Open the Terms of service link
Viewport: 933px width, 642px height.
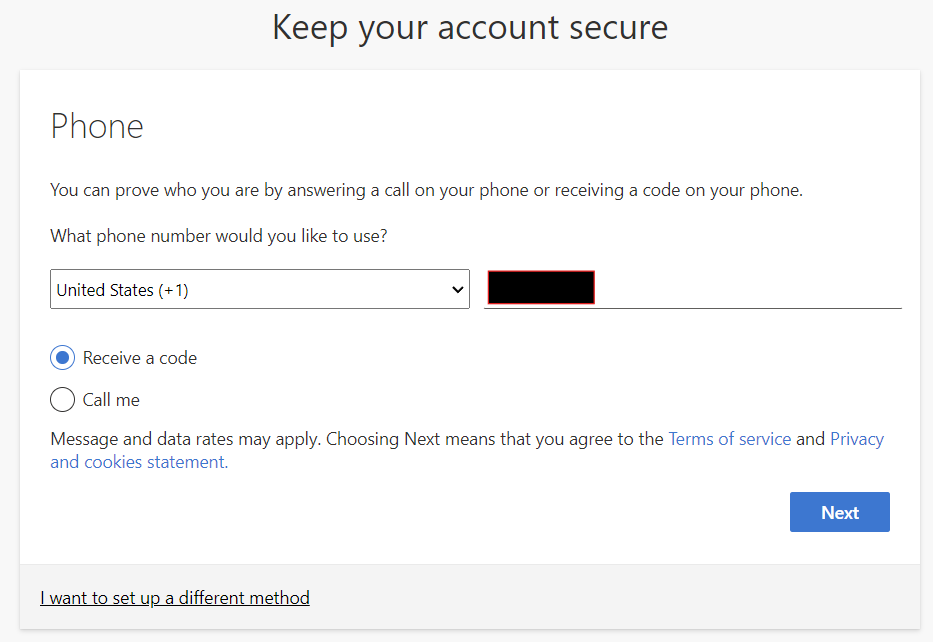tap(730, 439)
